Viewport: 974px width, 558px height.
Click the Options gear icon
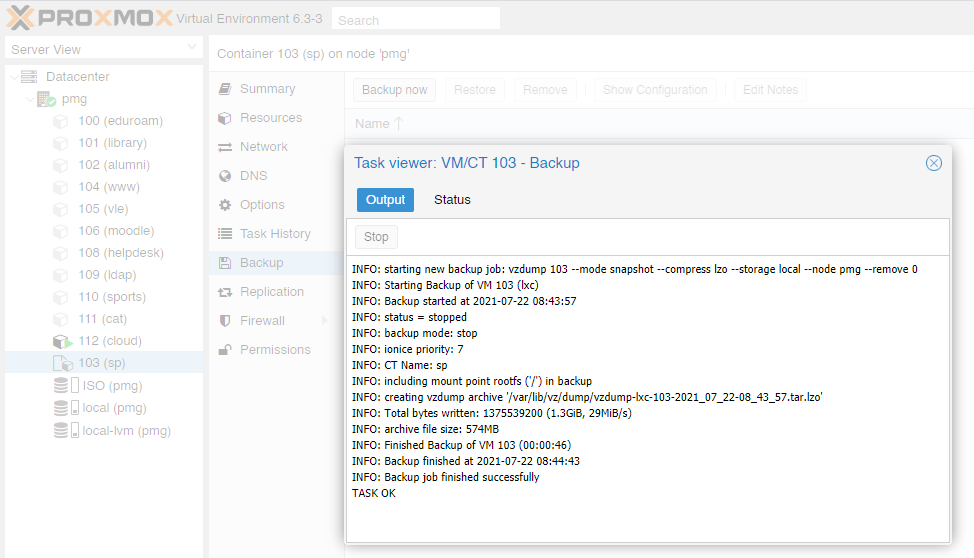(x=225, y=205)
